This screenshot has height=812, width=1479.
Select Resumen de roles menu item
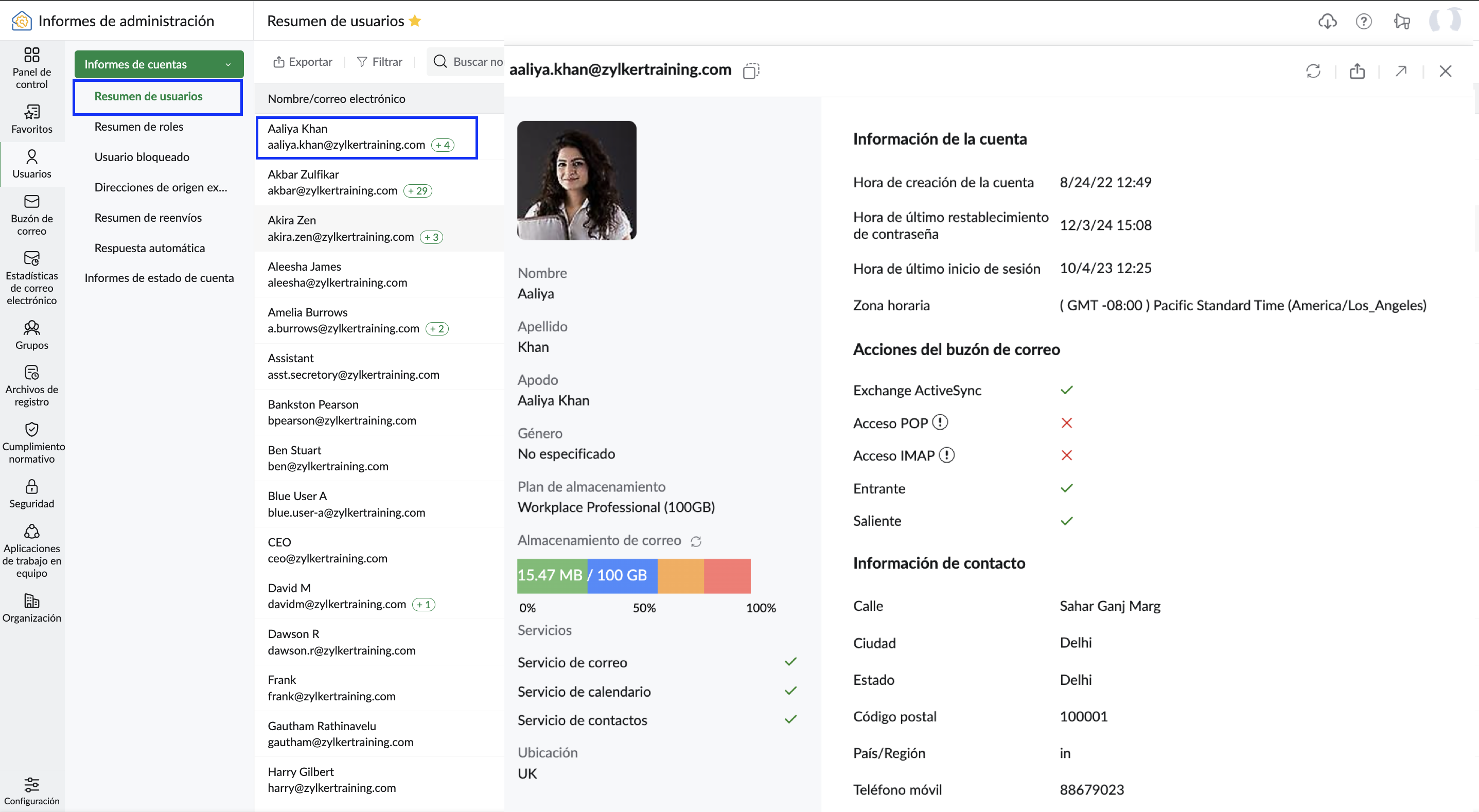pyautogui.click(x=139, y=127)
